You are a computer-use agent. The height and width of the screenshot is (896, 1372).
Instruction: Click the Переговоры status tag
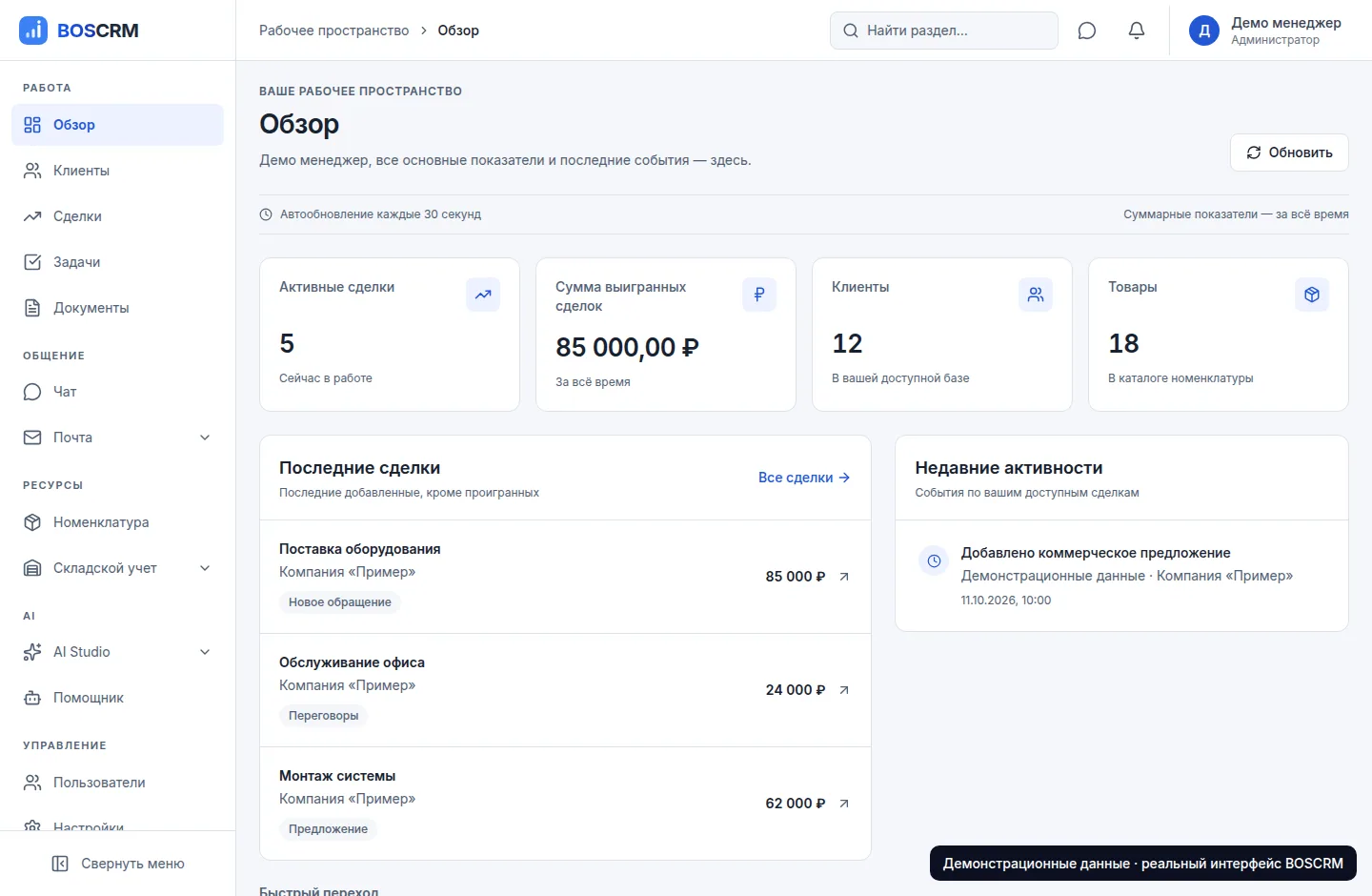[x=324, y=716]
